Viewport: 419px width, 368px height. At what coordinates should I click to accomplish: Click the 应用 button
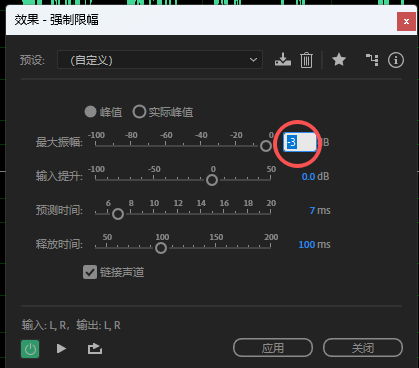[x=273, y=348]
